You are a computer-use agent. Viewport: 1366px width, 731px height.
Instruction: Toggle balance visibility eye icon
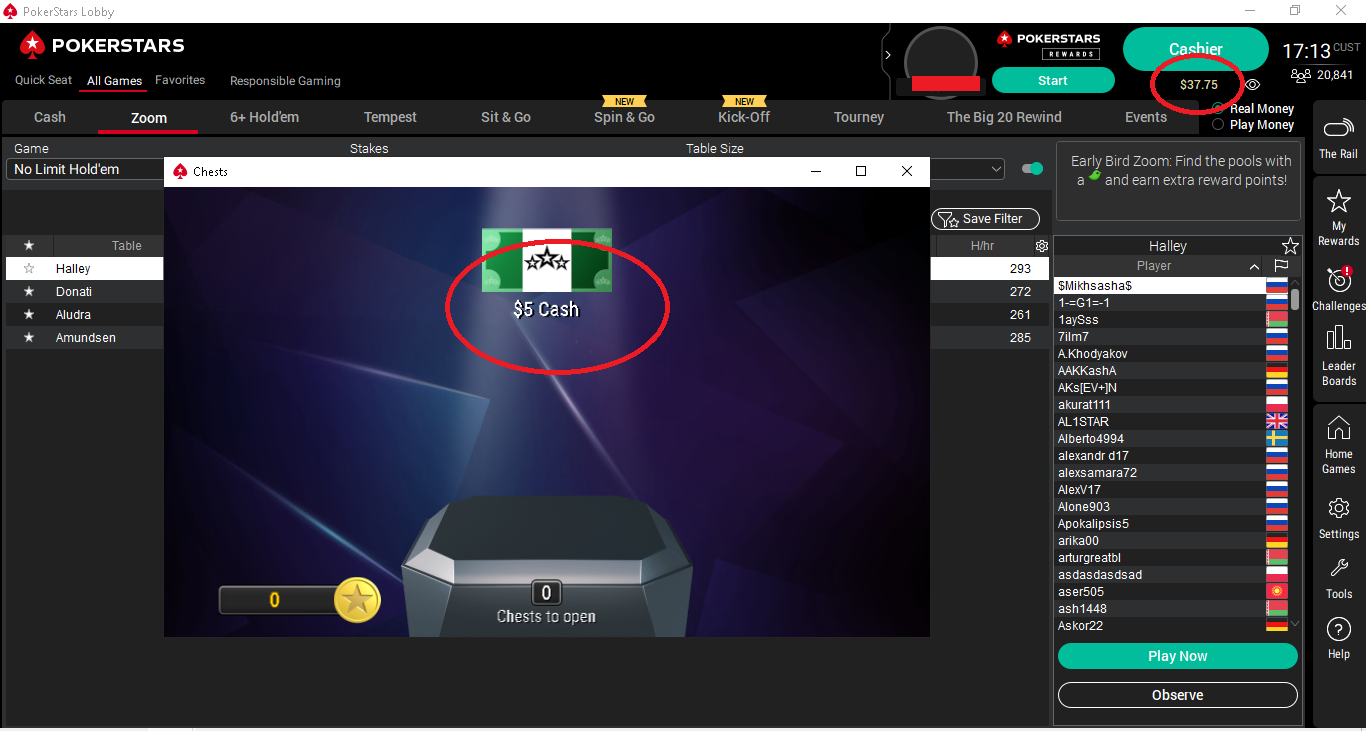(1252, 85)
